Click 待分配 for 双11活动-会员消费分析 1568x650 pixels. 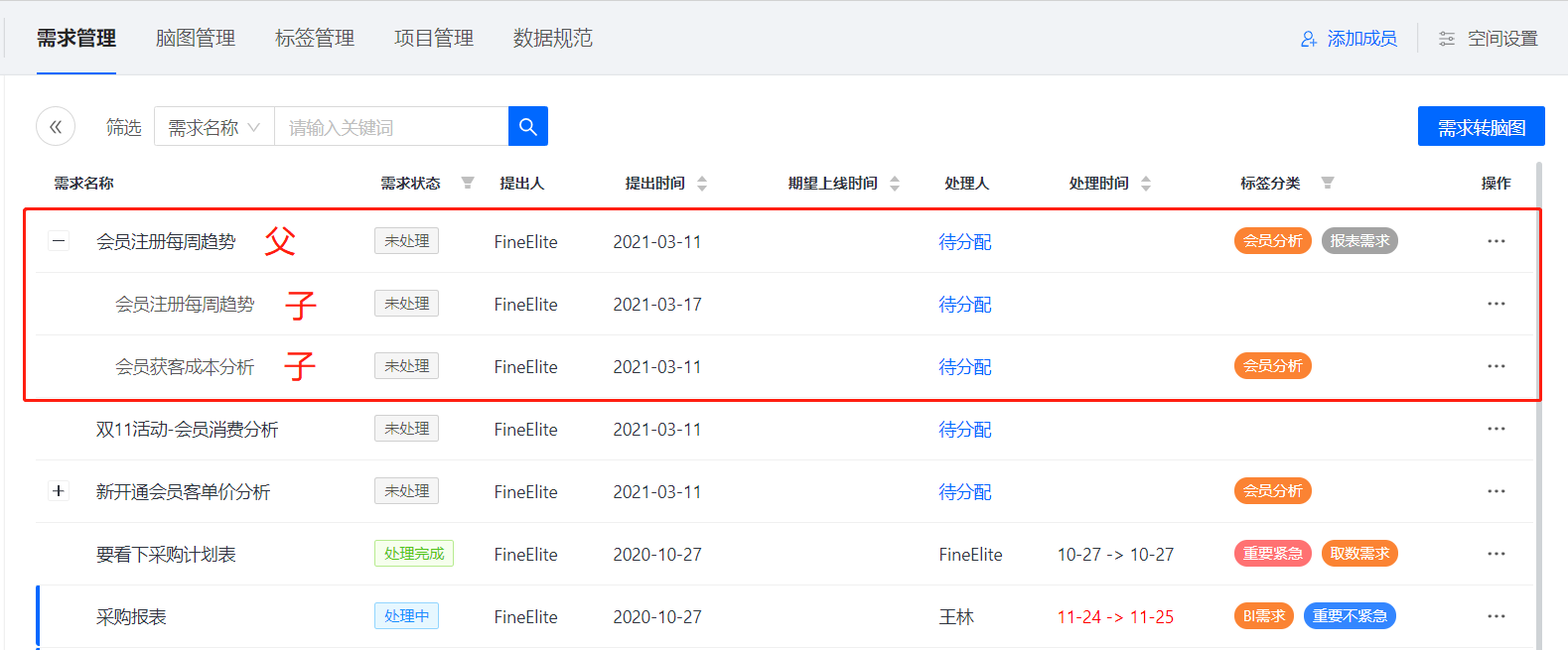point(964,430)
